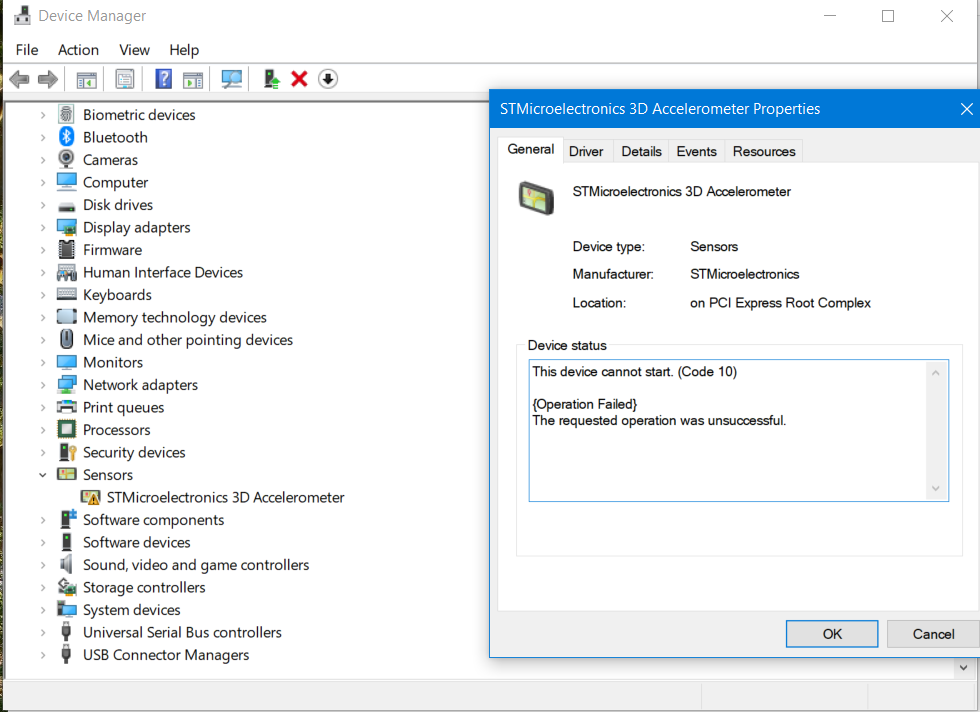
Task: Click the red X Uninstall device icon
Action: tap(299, 79)
